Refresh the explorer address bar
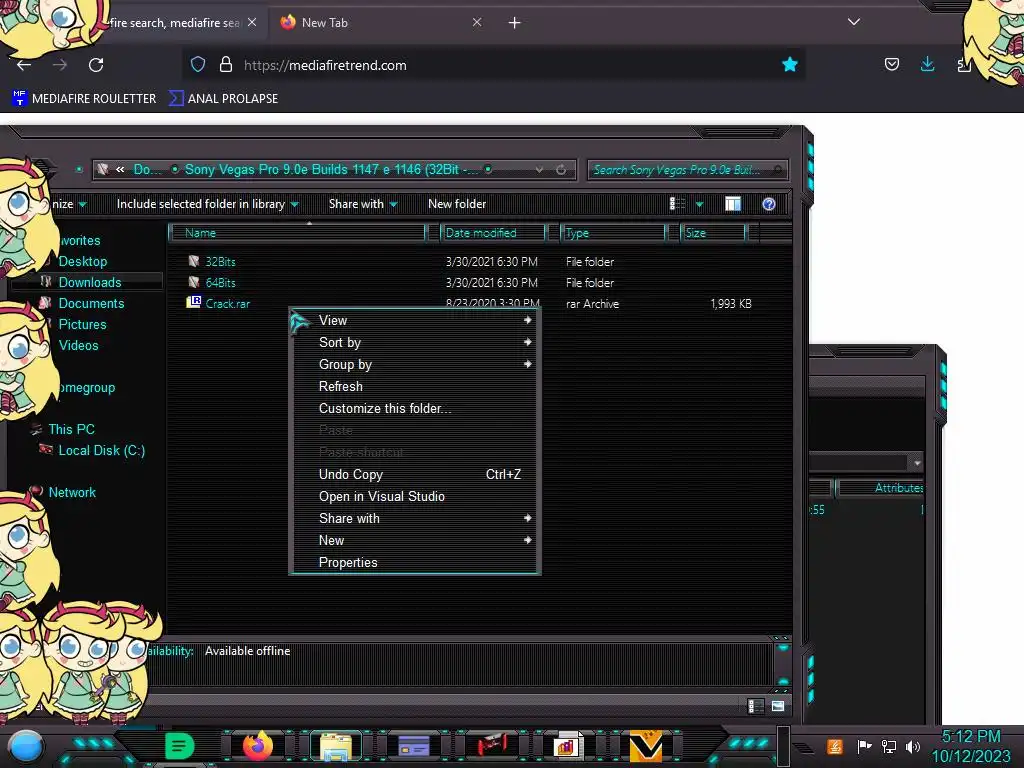The image size is (1024, 768). pos(561,170)
